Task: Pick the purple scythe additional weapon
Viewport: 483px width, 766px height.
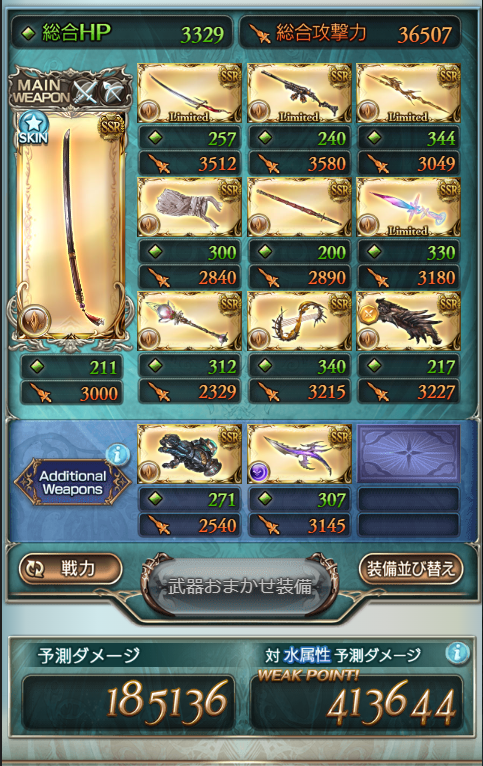Action: (299, 454)
